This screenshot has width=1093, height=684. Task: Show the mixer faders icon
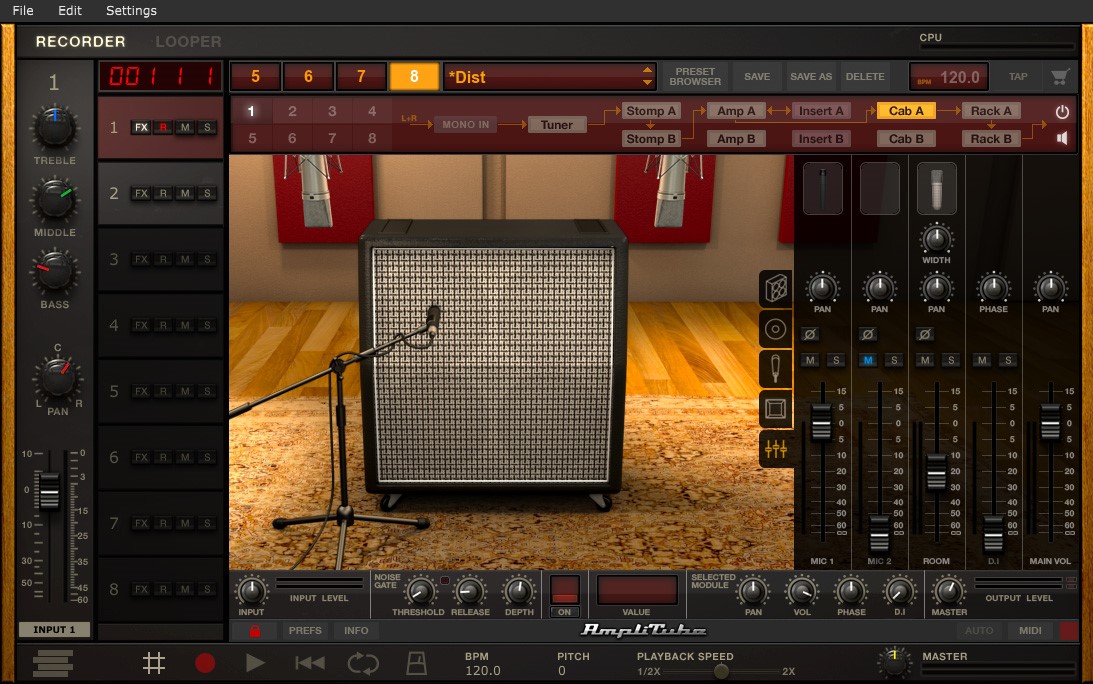(775, 449)
